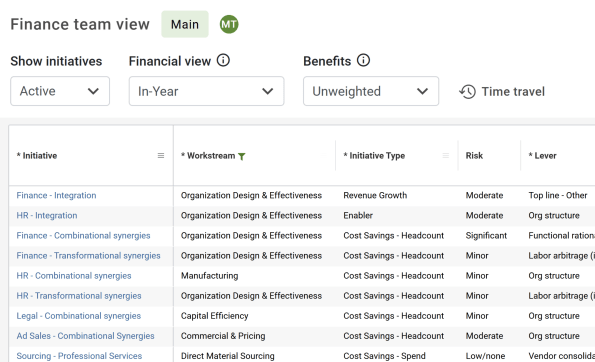
Task: Open the HR - Integration initiative link
Action: coord(47,216)
